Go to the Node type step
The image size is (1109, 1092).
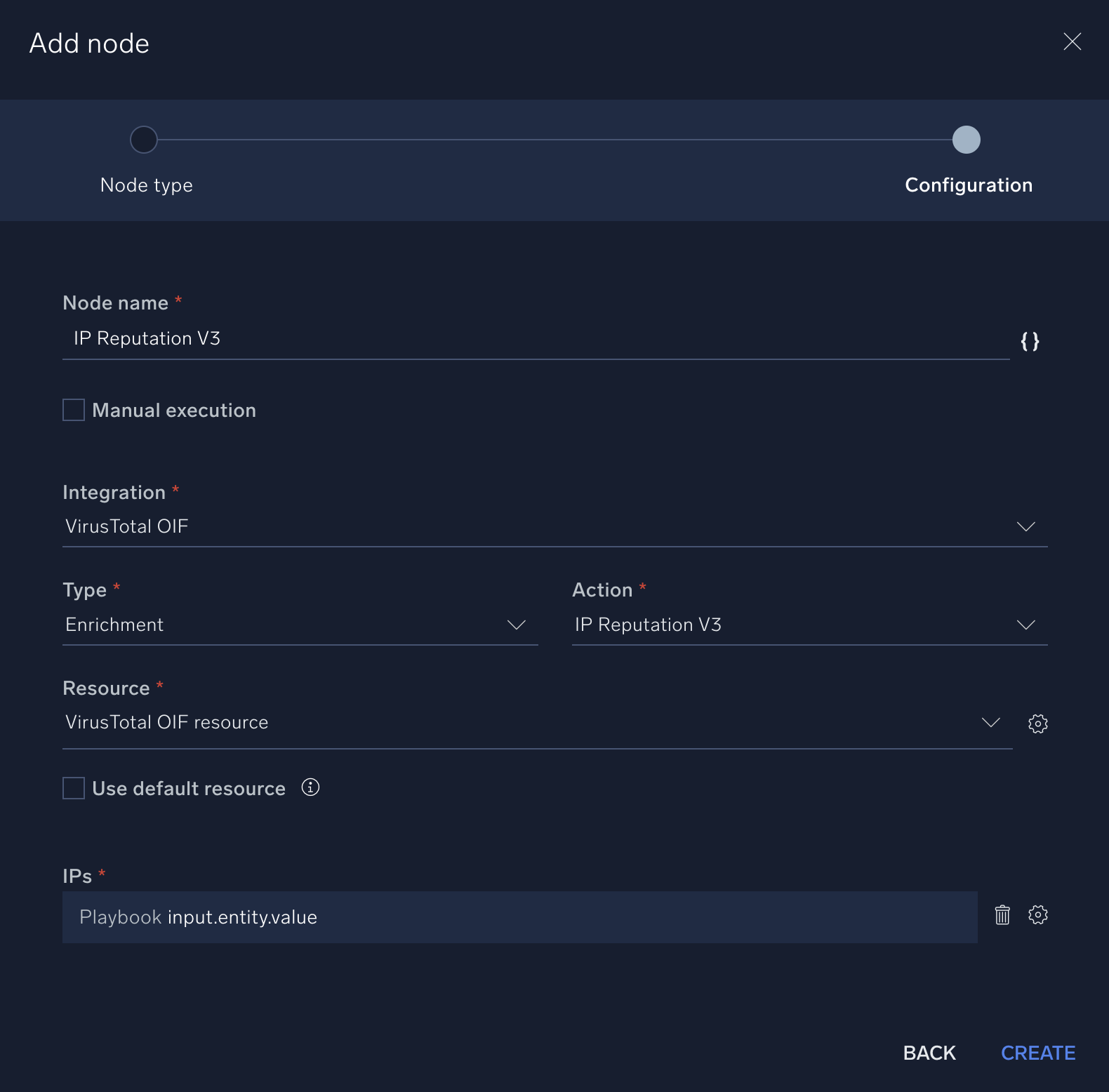(x=146, y=185)
